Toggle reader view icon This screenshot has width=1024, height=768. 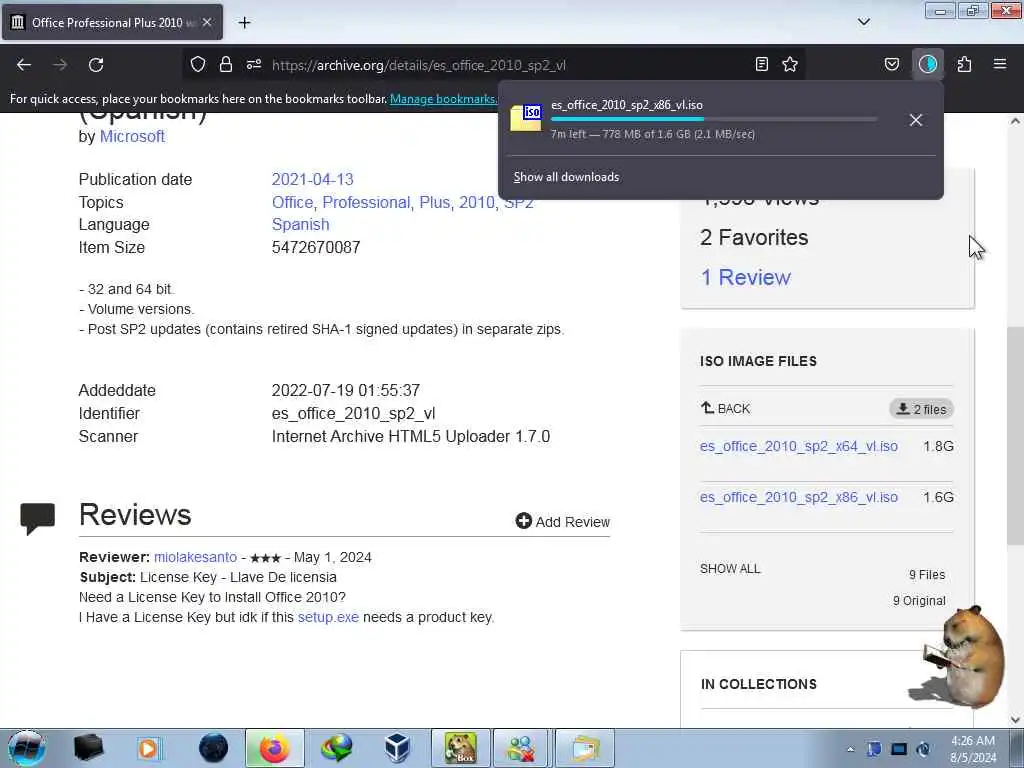coord(761,64)
